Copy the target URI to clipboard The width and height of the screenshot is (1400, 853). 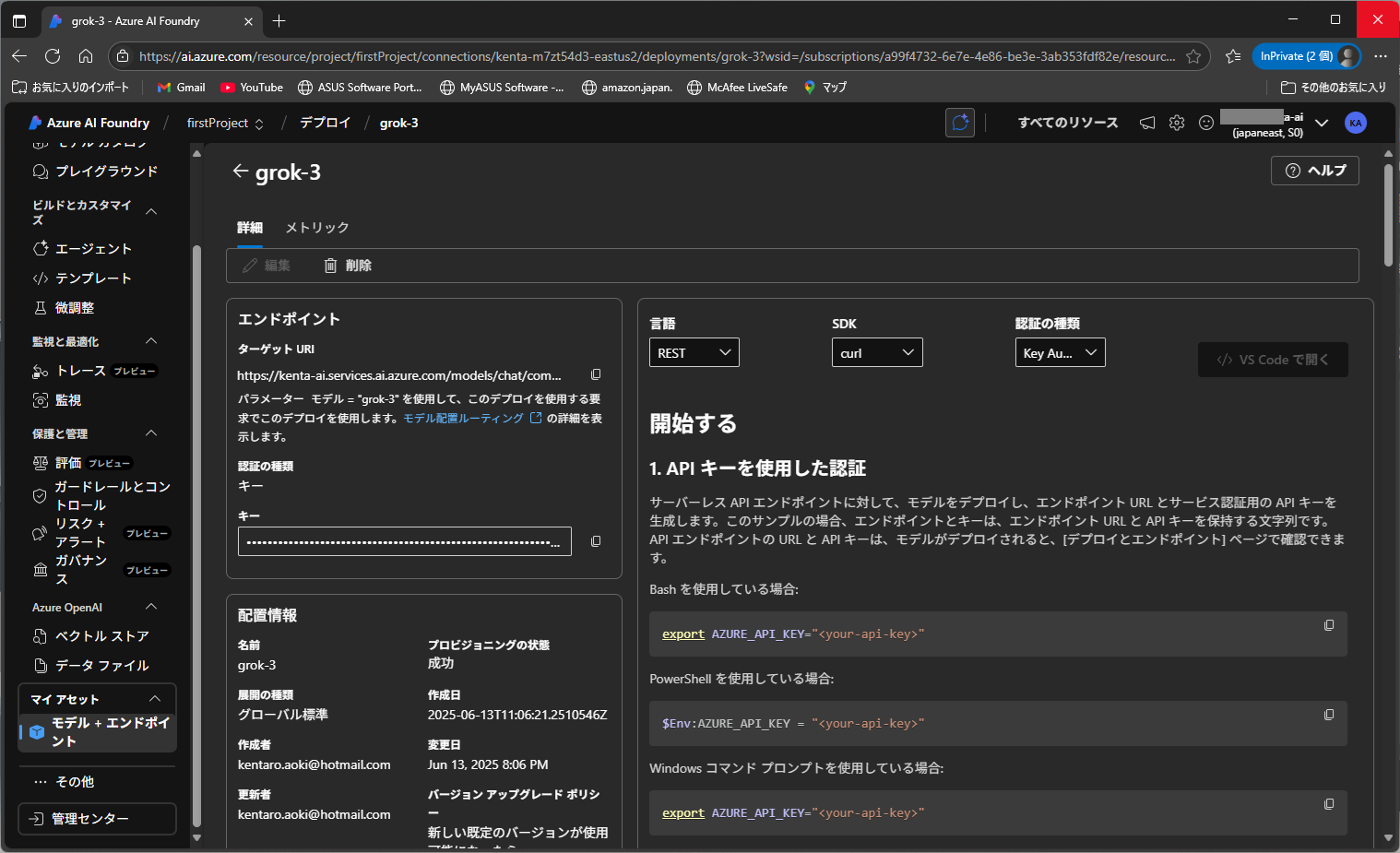(x=596, y=374)
